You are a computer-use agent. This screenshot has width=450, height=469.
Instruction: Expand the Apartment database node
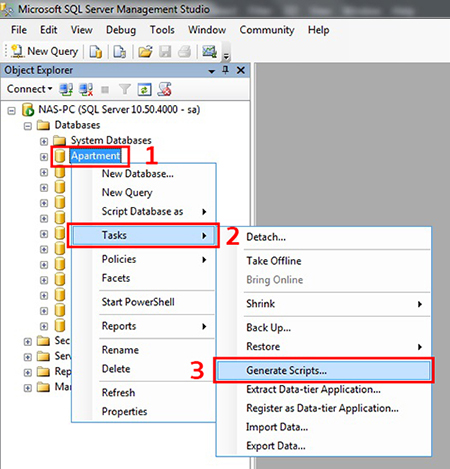click(x=44, y=157)
